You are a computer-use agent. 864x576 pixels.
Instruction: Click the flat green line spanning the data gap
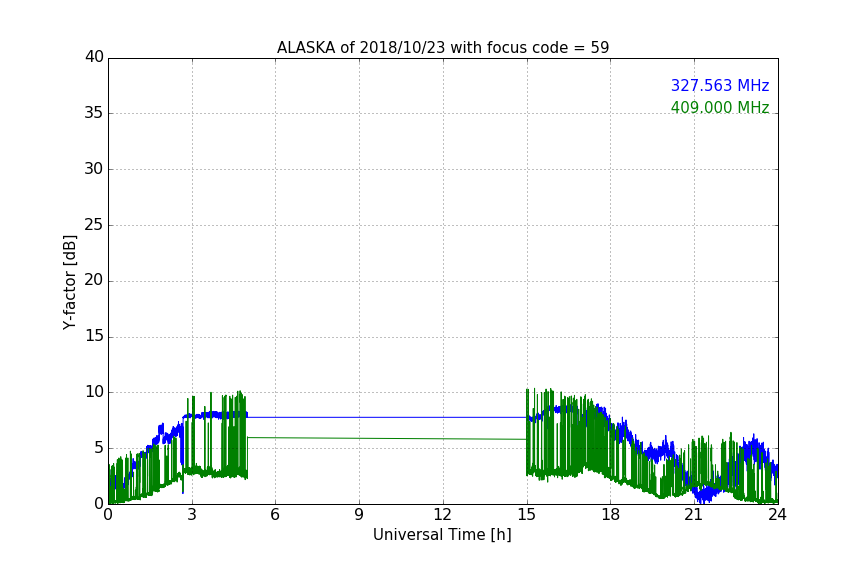click(x=387, y=439)
